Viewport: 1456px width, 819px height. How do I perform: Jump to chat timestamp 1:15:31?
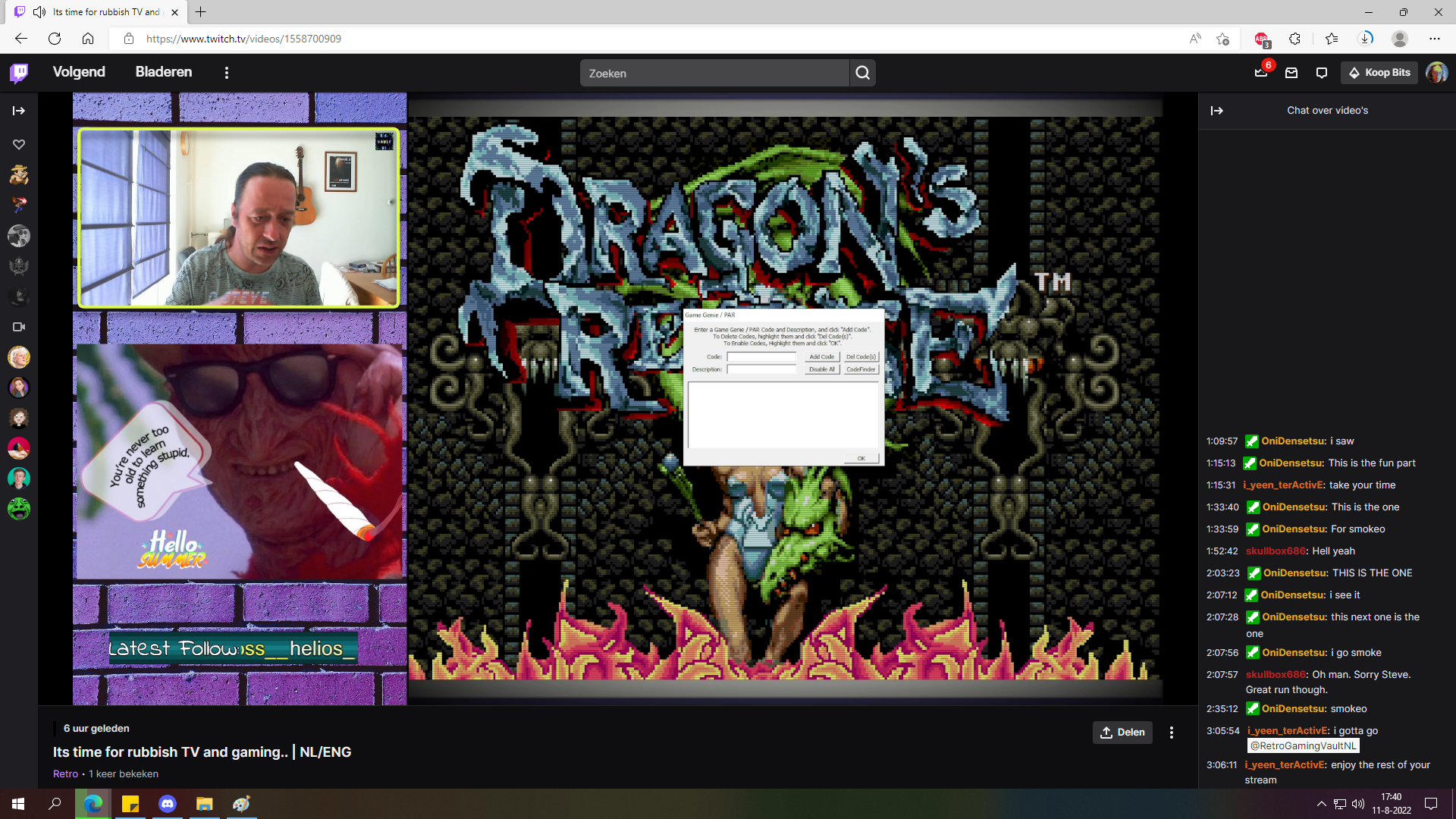(x=1221, y=485)
